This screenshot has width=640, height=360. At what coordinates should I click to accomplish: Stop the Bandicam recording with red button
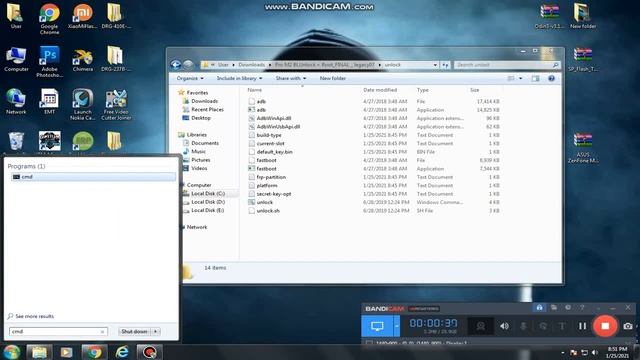point(605,326)
